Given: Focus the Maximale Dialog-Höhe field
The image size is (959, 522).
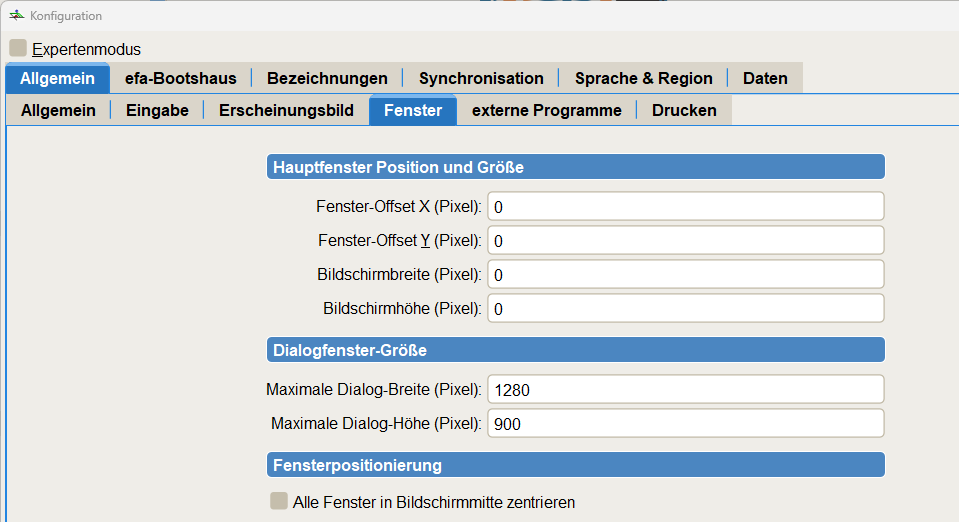Looking at the screenshot, I should pos(685,423).
